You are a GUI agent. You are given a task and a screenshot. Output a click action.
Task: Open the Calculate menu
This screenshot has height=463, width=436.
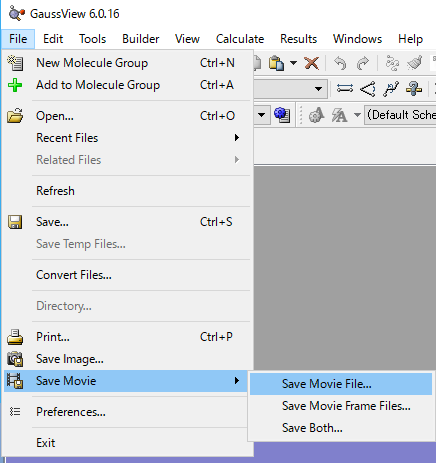coord(240,39)
